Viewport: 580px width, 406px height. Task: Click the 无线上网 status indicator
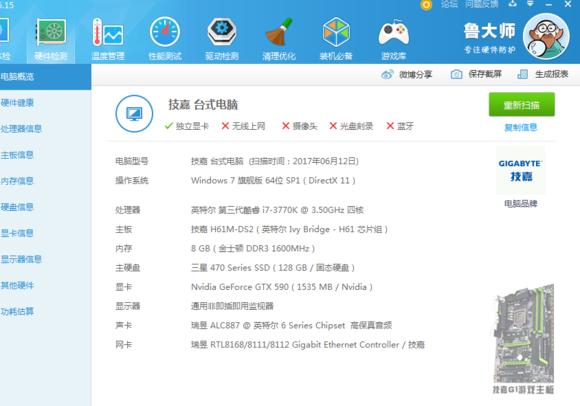pos(243,126)
